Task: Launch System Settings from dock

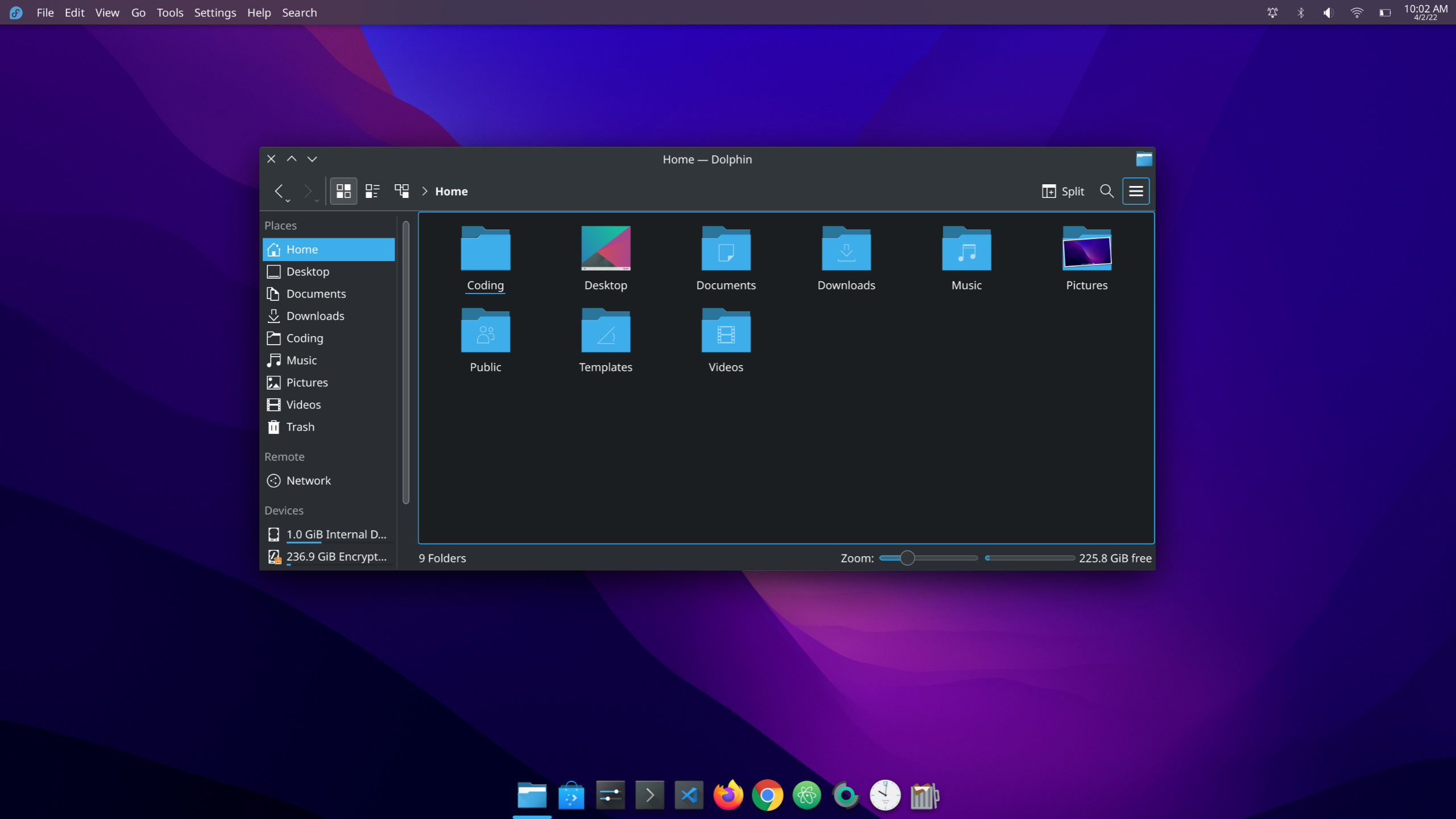Action: pos(611,795)
